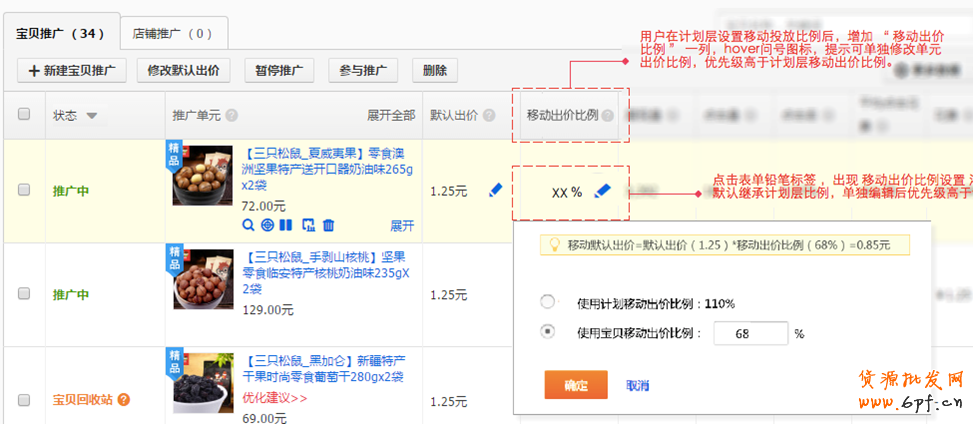Select 使用计划移动出价比例 radio option
The width and height of the screenshot is (973, 424).
pyautogui.click(x=547, y=302)
